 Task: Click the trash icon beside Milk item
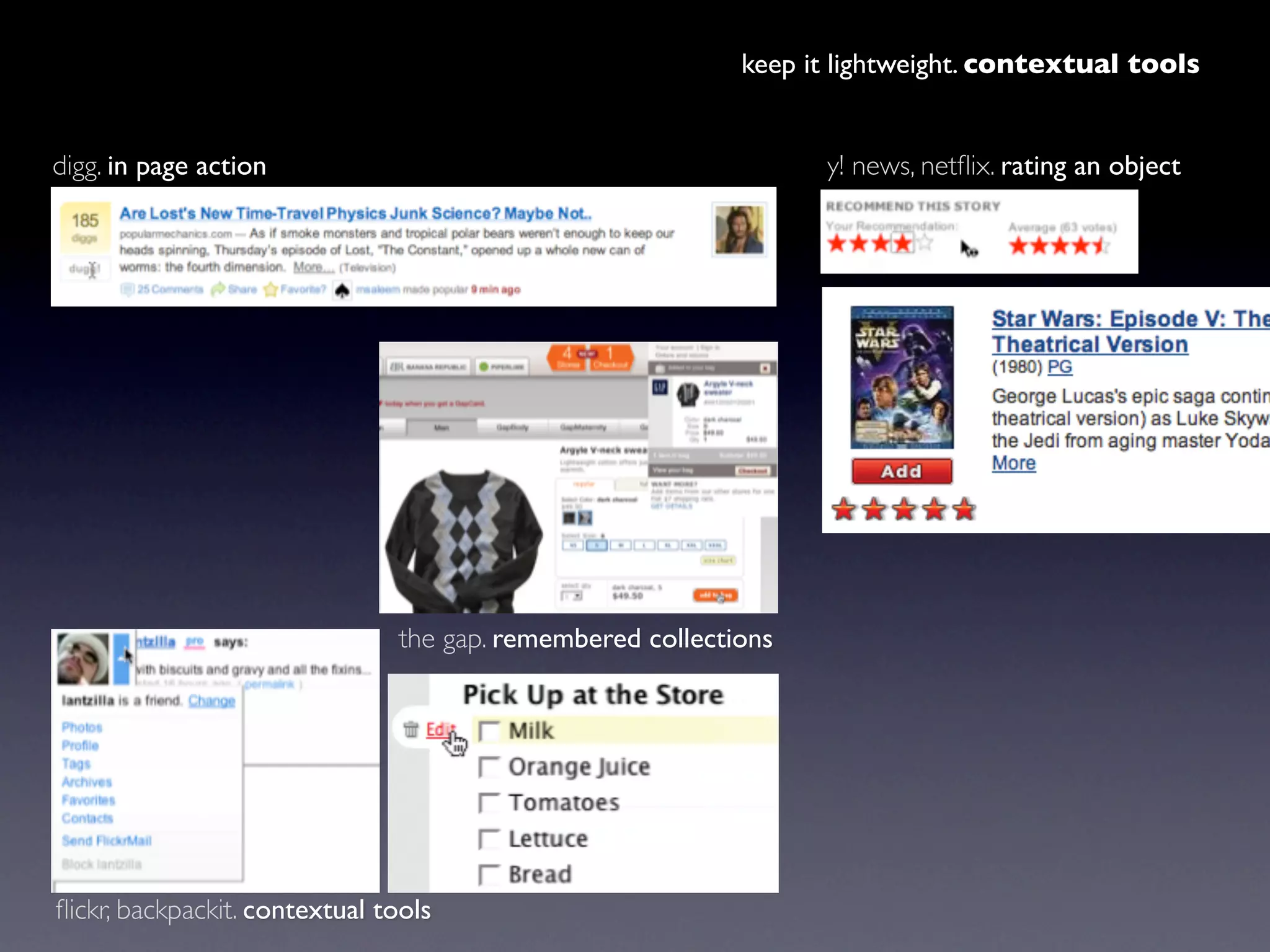click(411, 729)
